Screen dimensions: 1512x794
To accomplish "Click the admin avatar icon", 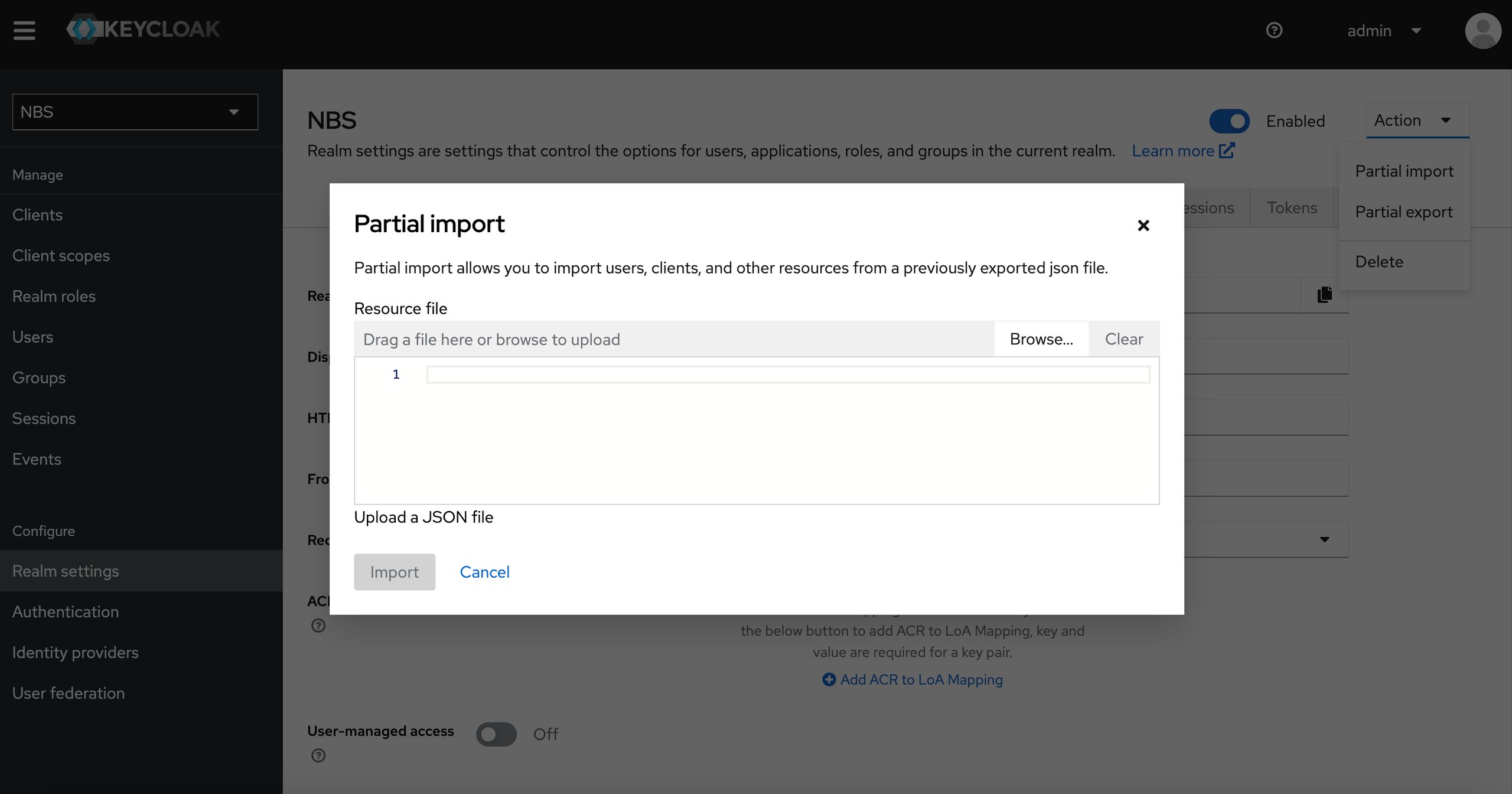I will point(1483,30).
